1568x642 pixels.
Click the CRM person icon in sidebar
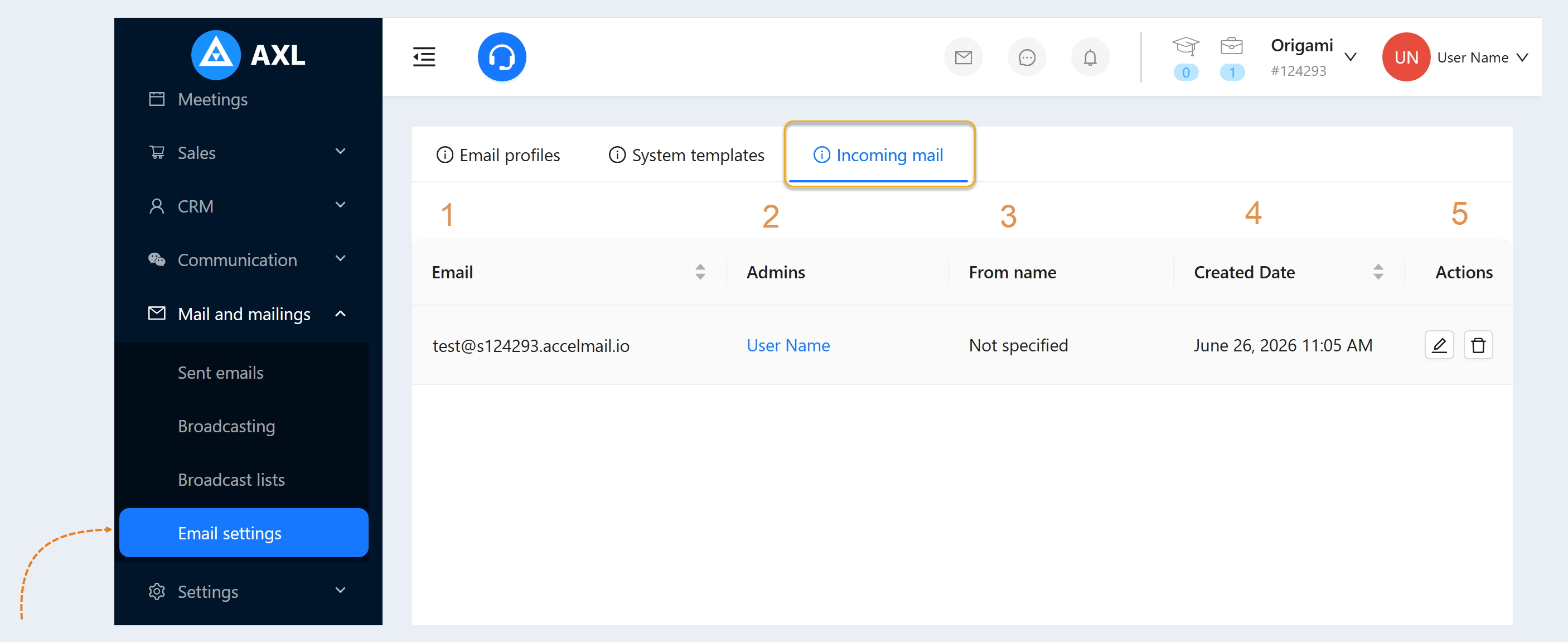(x=157, y=206)
